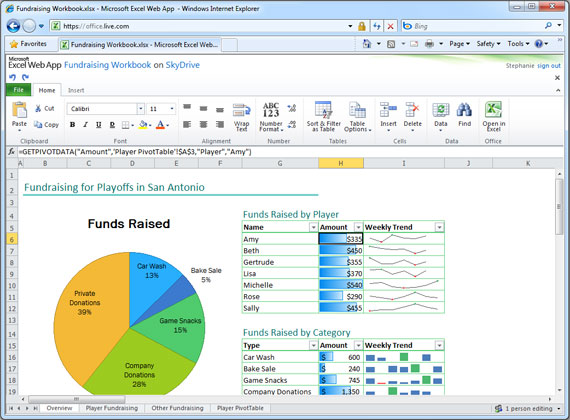Open the Tools menu in IE
This screenshot has height=420, width=570.
click(x=518, y=44)
